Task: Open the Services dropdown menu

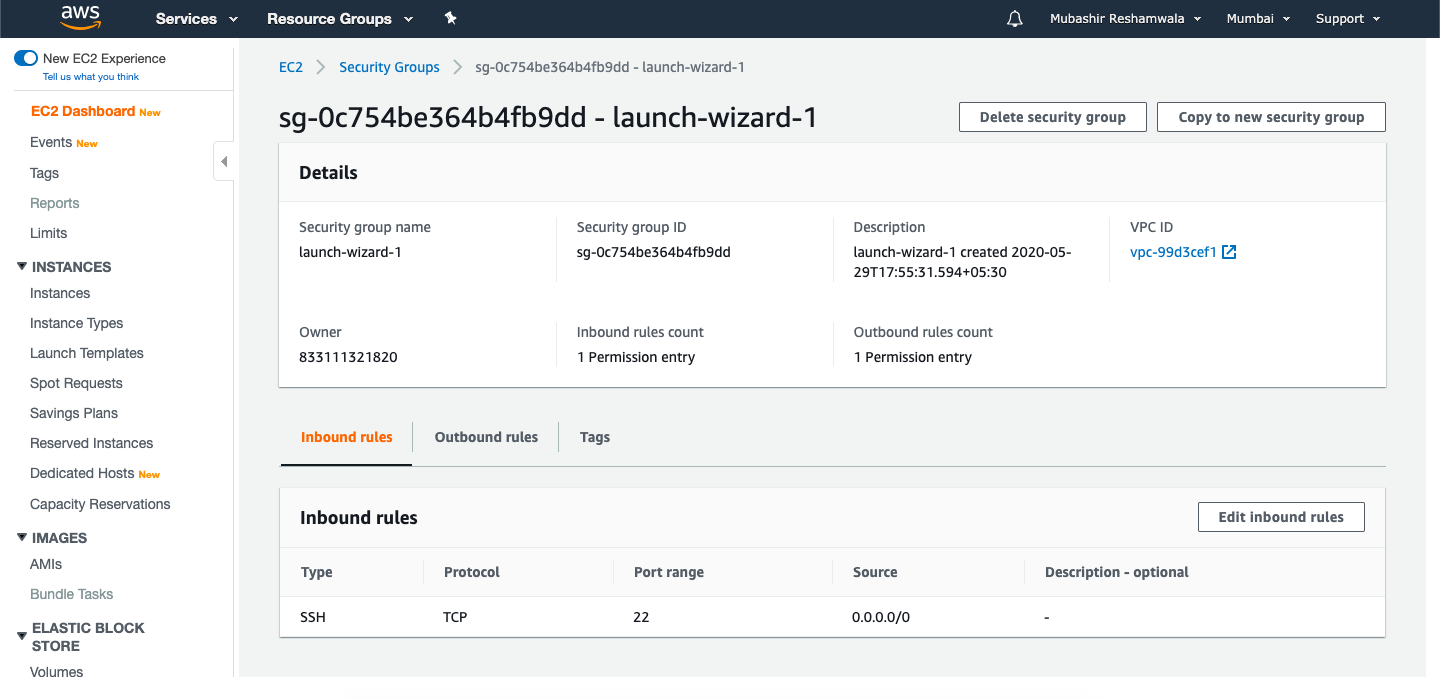Action: [x=197, y=19]
